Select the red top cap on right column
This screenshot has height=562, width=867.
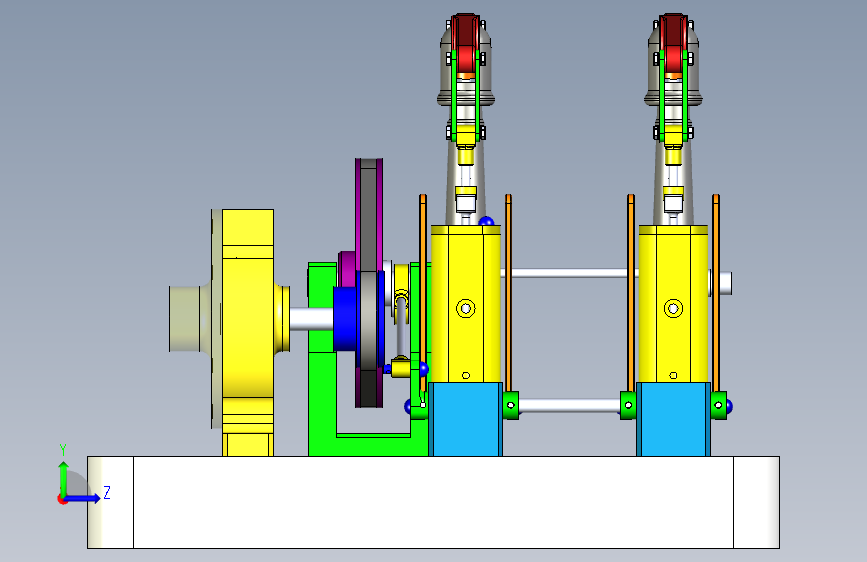pyautogui.click(x=673, y=43)
